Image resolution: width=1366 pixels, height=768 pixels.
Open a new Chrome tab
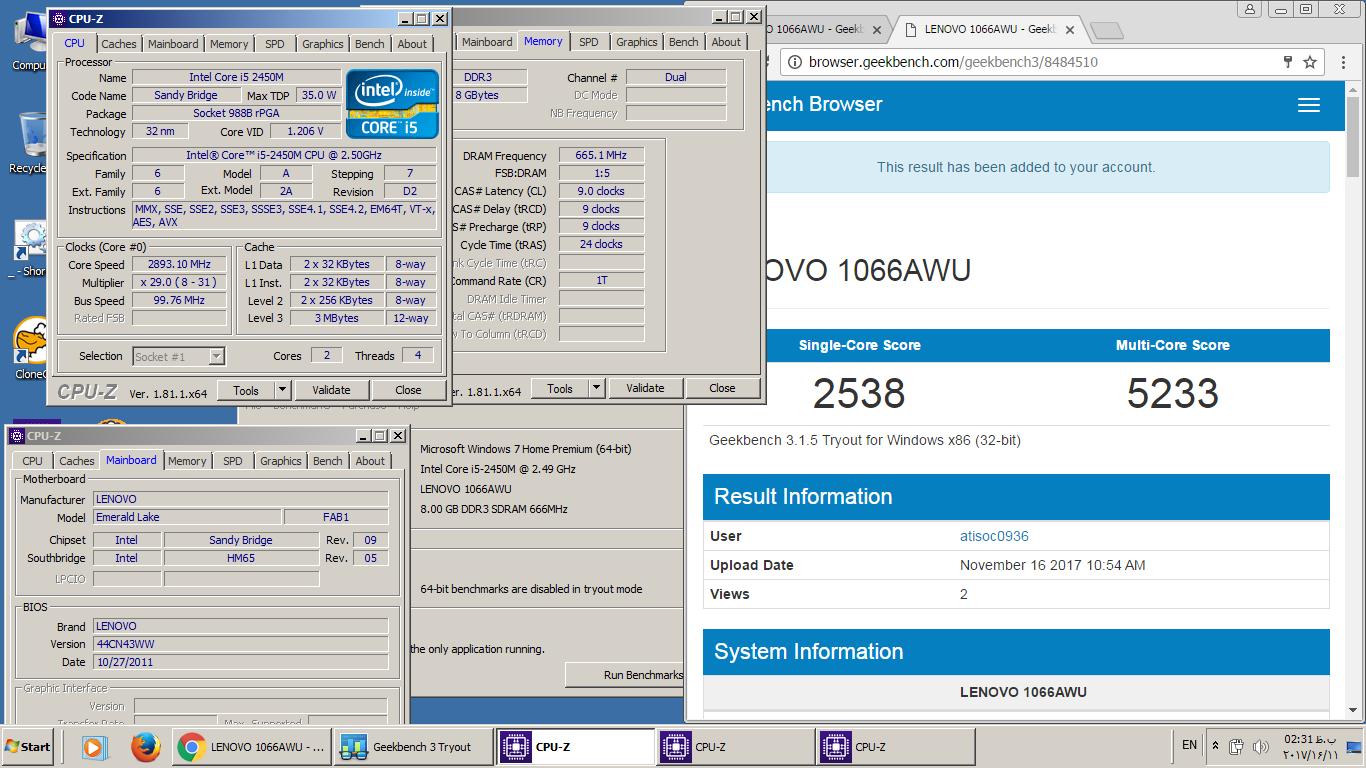coord(1105,31)
